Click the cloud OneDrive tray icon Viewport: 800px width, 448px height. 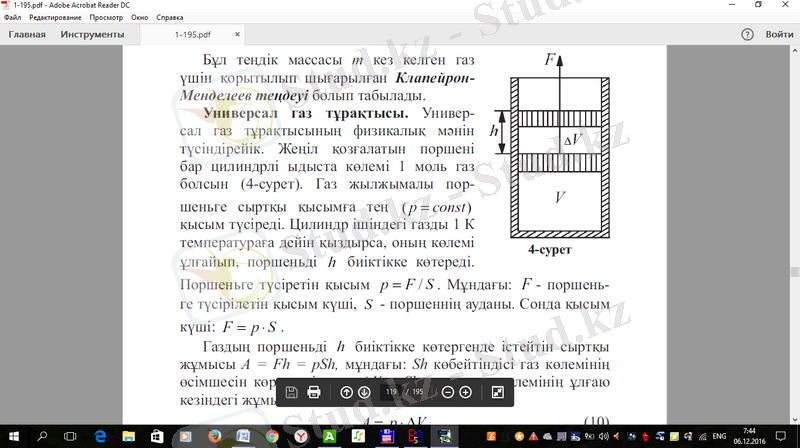pyautogui.click(x=547, y=437)
